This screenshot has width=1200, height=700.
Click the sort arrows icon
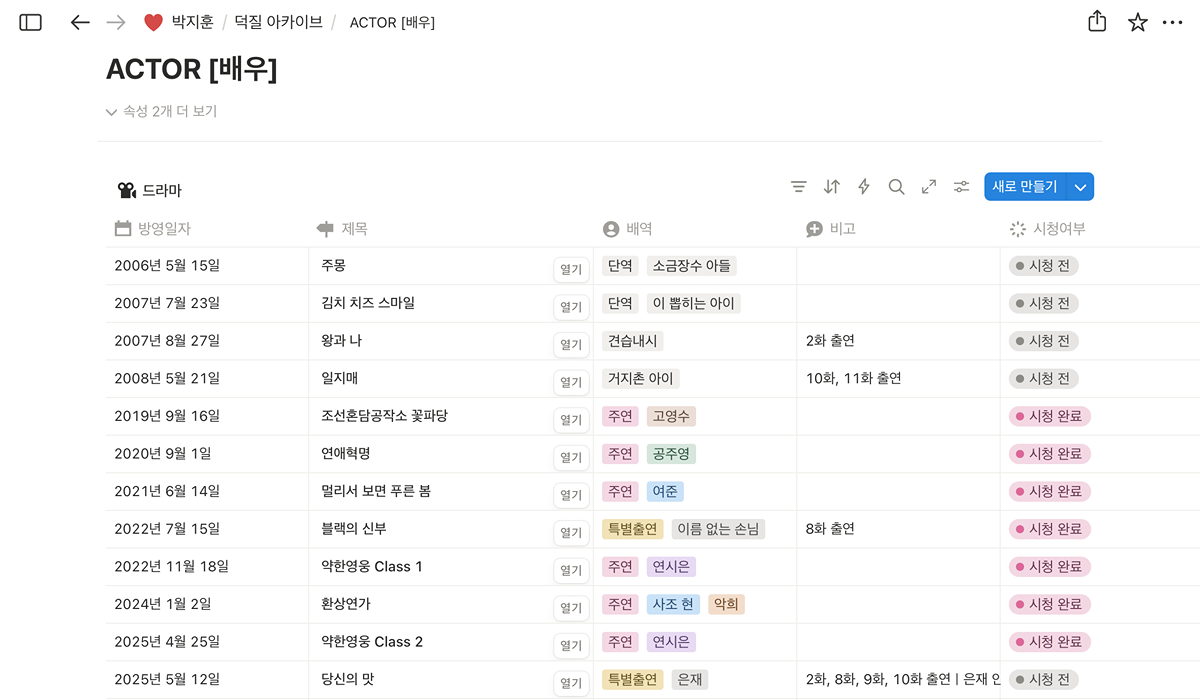[831, 187]
